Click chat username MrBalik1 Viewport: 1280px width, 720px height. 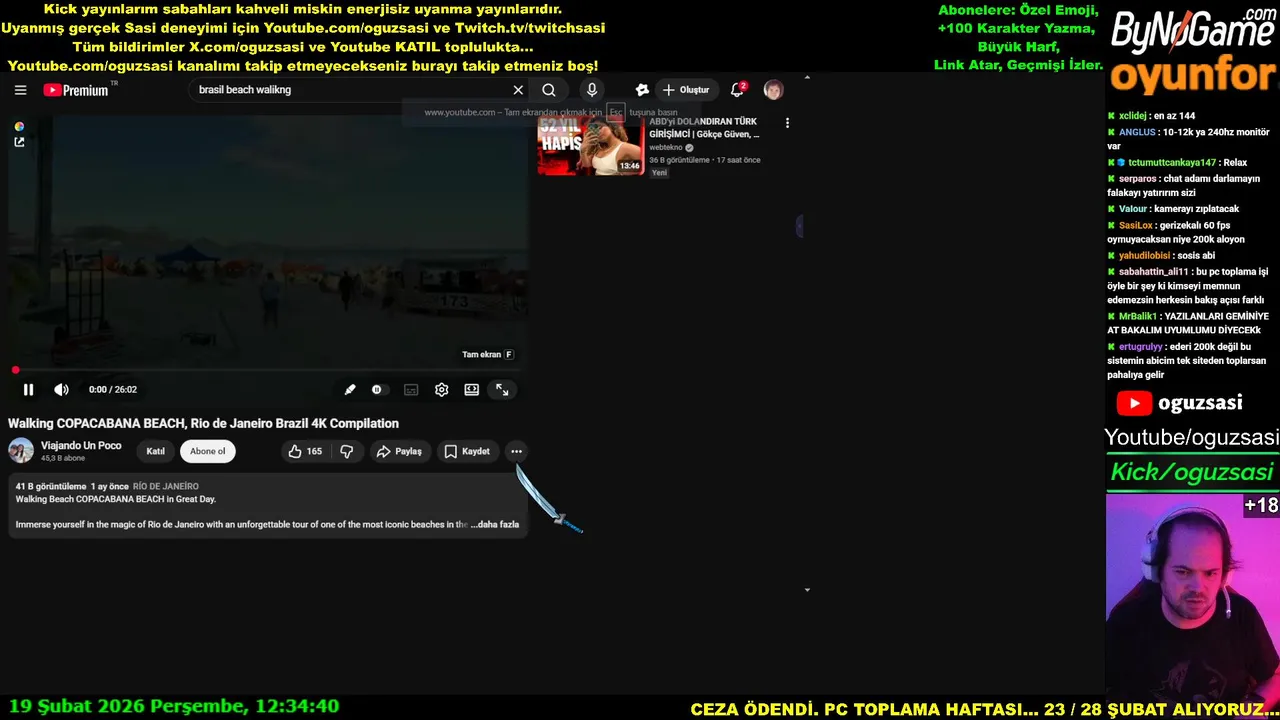tap(1138, 316)
